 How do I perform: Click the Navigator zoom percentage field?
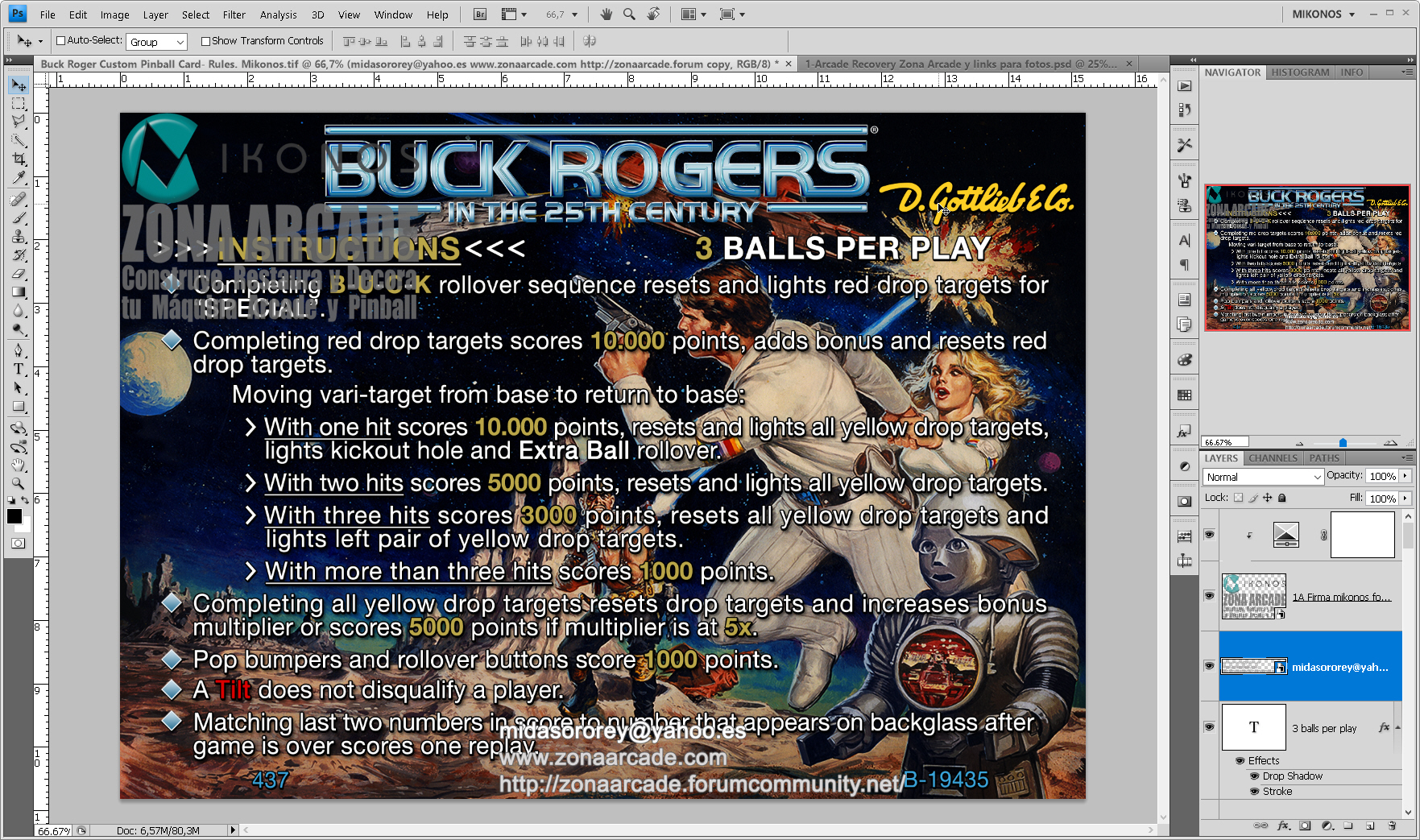(1224, 442)
